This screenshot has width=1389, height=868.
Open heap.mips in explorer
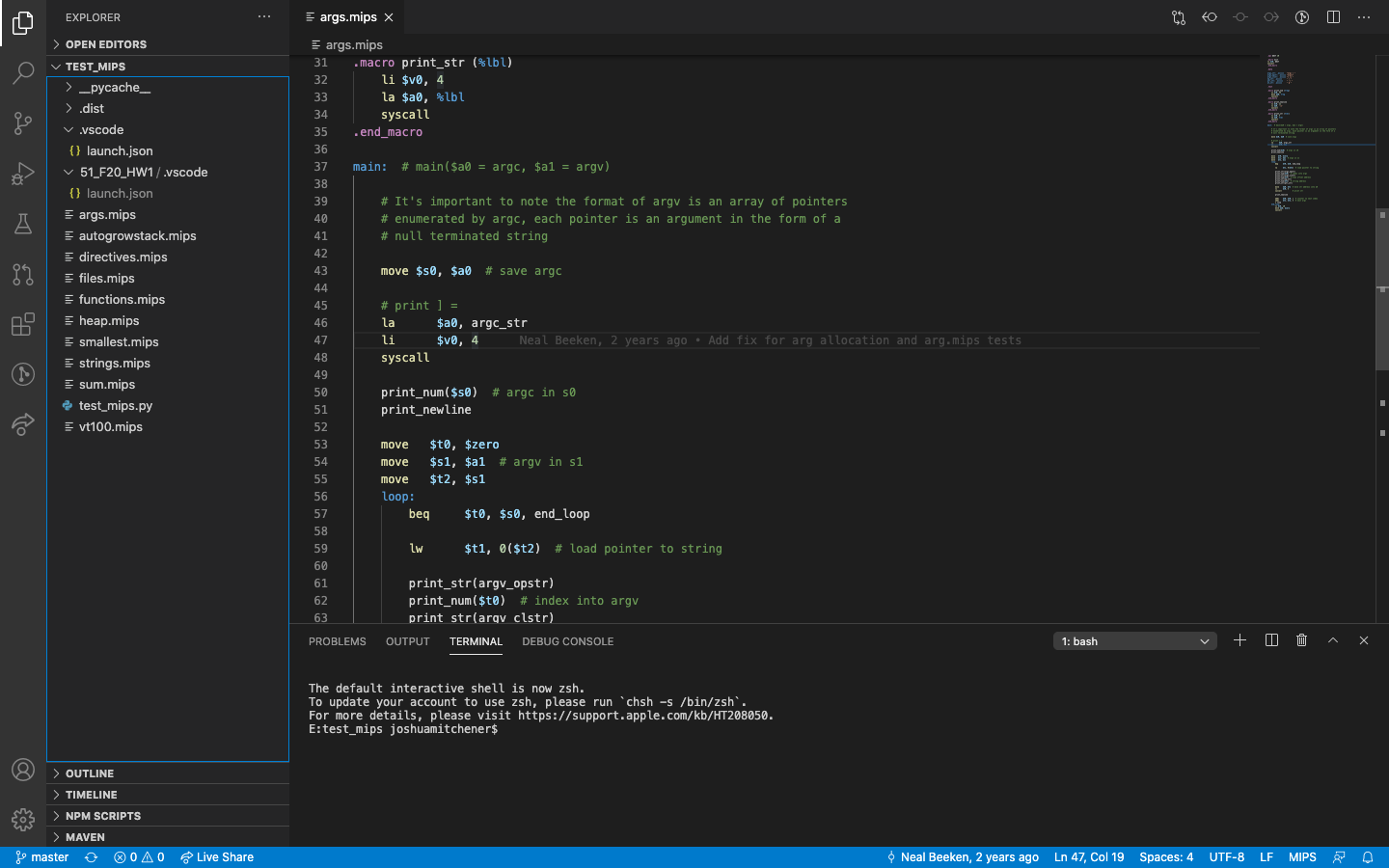(168, 321)
